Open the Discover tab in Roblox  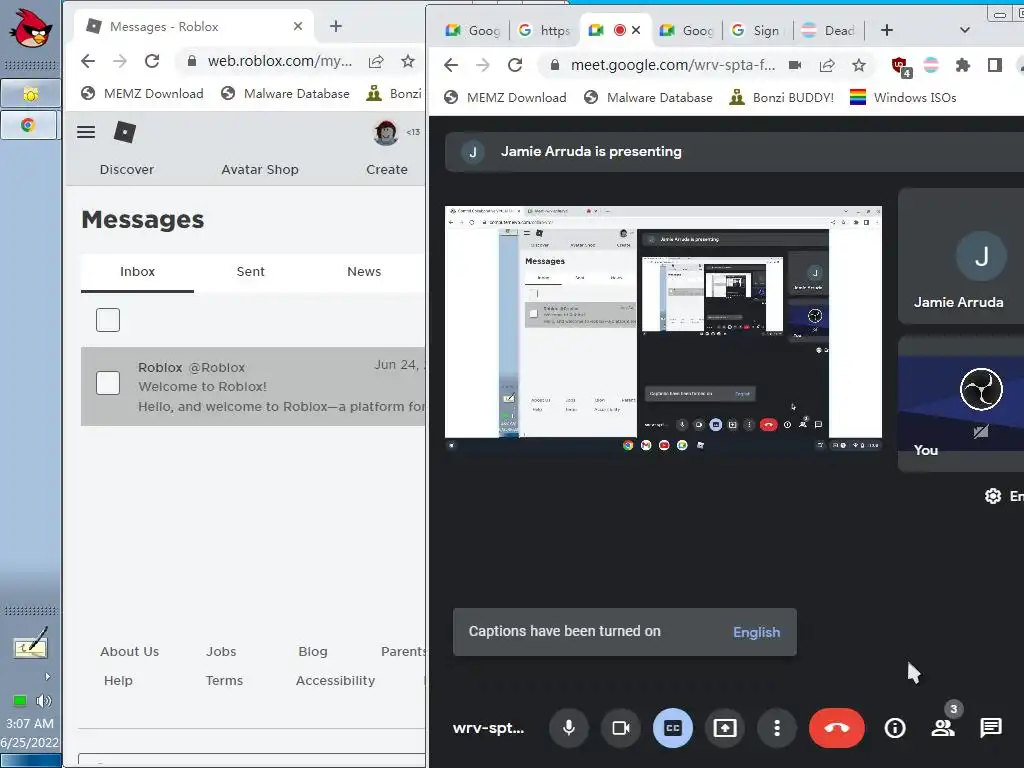127,169
